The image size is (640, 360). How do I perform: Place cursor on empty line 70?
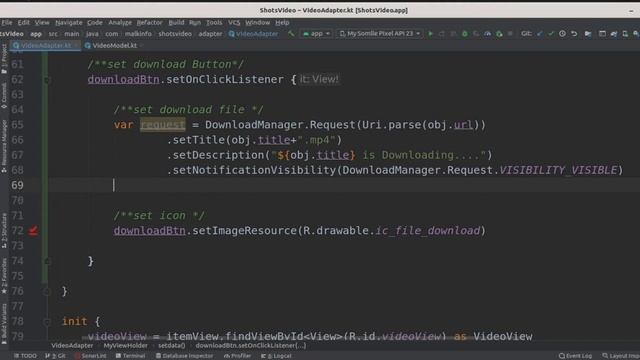(343, 200)
